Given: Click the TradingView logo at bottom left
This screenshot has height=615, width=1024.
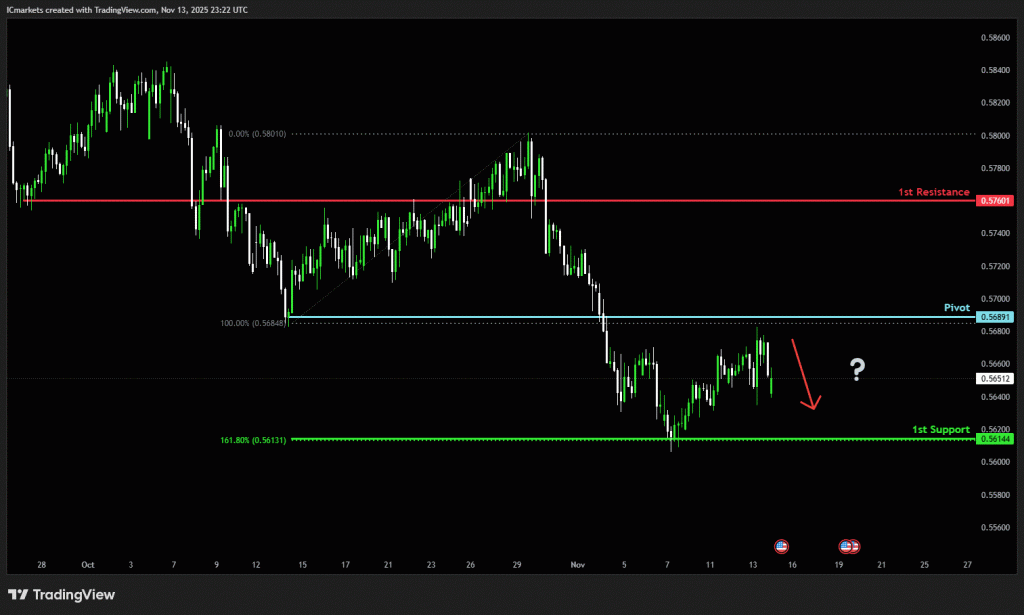Looking at the screenshot, I should click(x=62, y=595).
